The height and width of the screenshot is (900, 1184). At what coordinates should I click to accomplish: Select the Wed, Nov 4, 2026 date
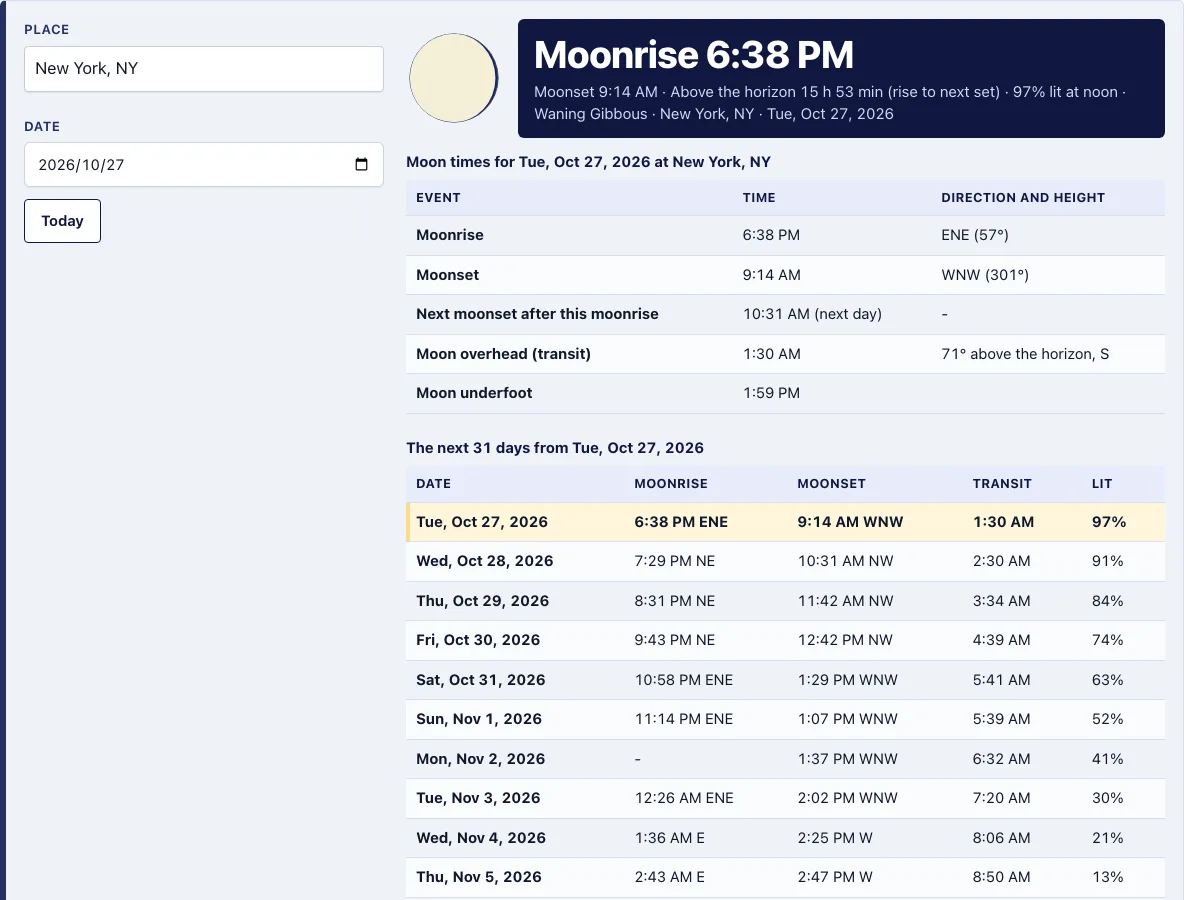[480, 838]
